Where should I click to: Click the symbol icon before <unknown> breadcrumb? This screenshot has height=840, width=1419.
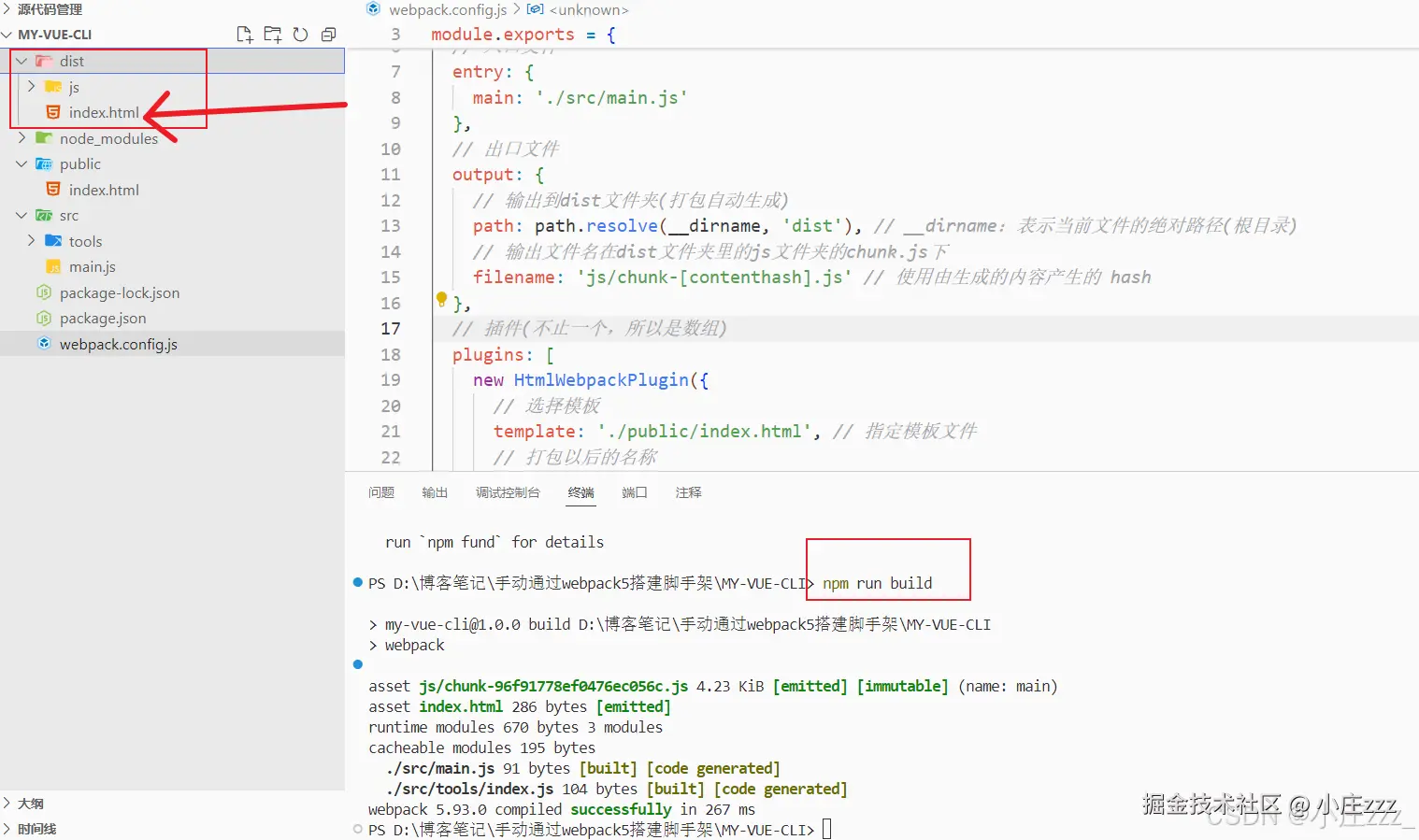tap(536, 9)
